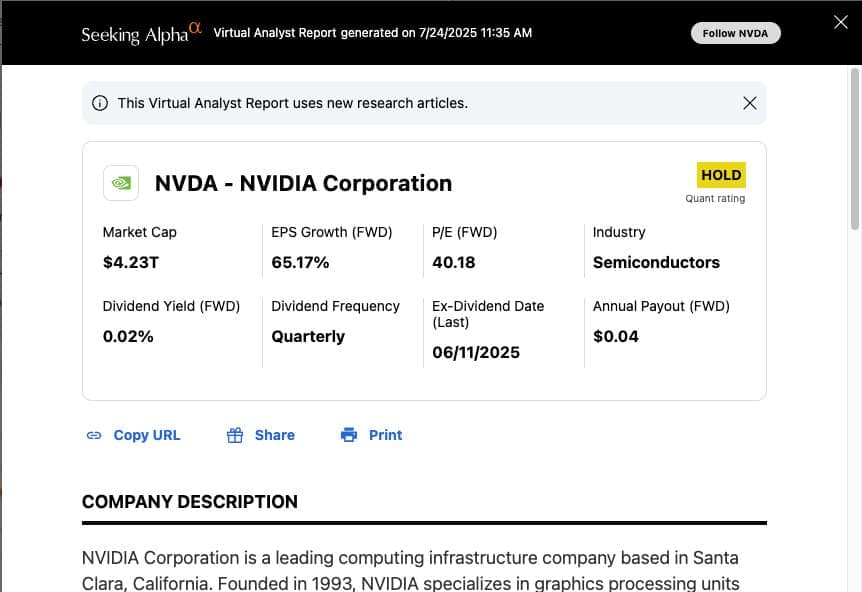Viewport: 862px width, 592px height.
Task: Click the HOLD quant rating badge
Action: [x=721, y=175]
